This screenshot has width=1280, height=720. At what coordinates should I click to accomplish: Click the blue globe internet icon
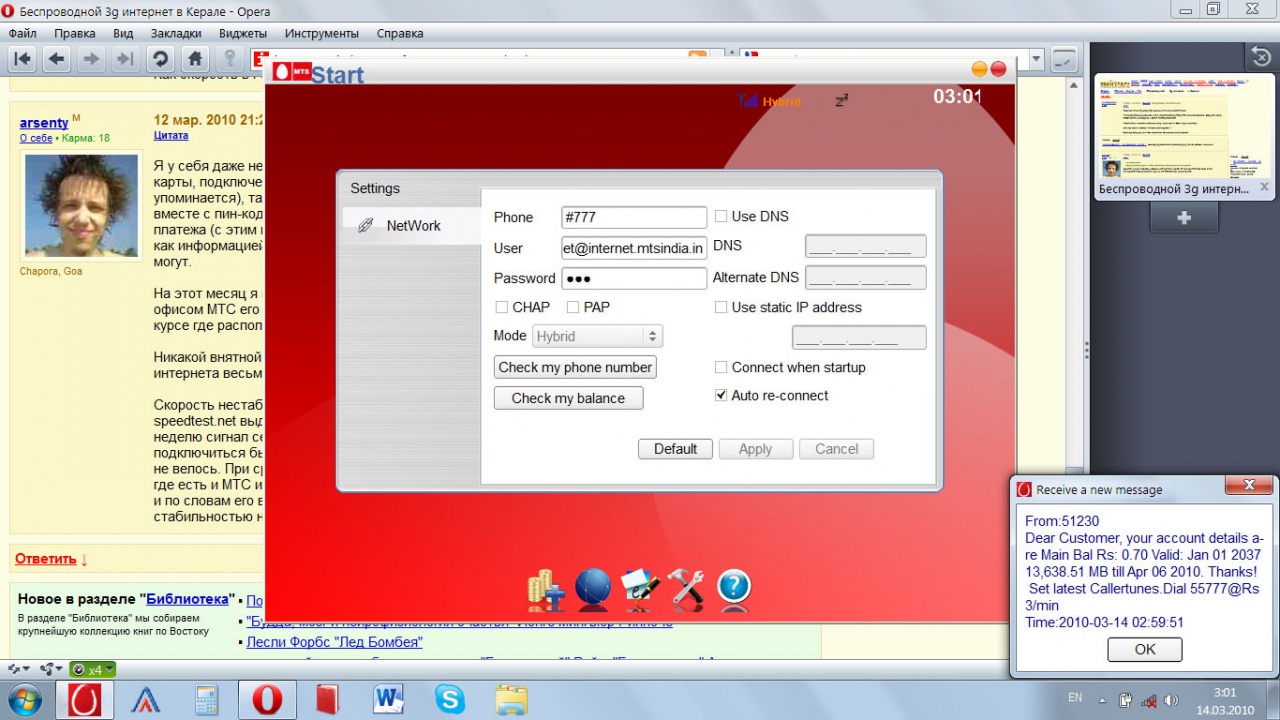(x=593, y=588)
